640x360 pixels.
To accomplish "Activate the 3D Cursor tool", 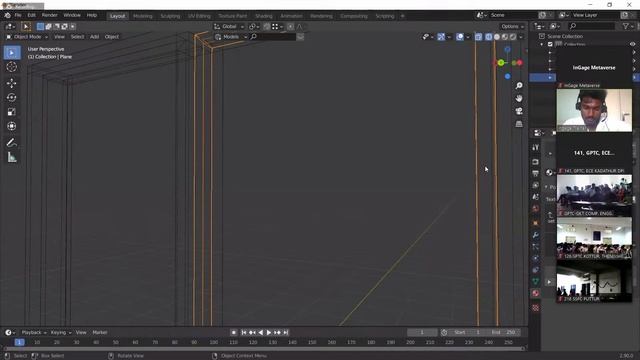I will tap(12, 67).
